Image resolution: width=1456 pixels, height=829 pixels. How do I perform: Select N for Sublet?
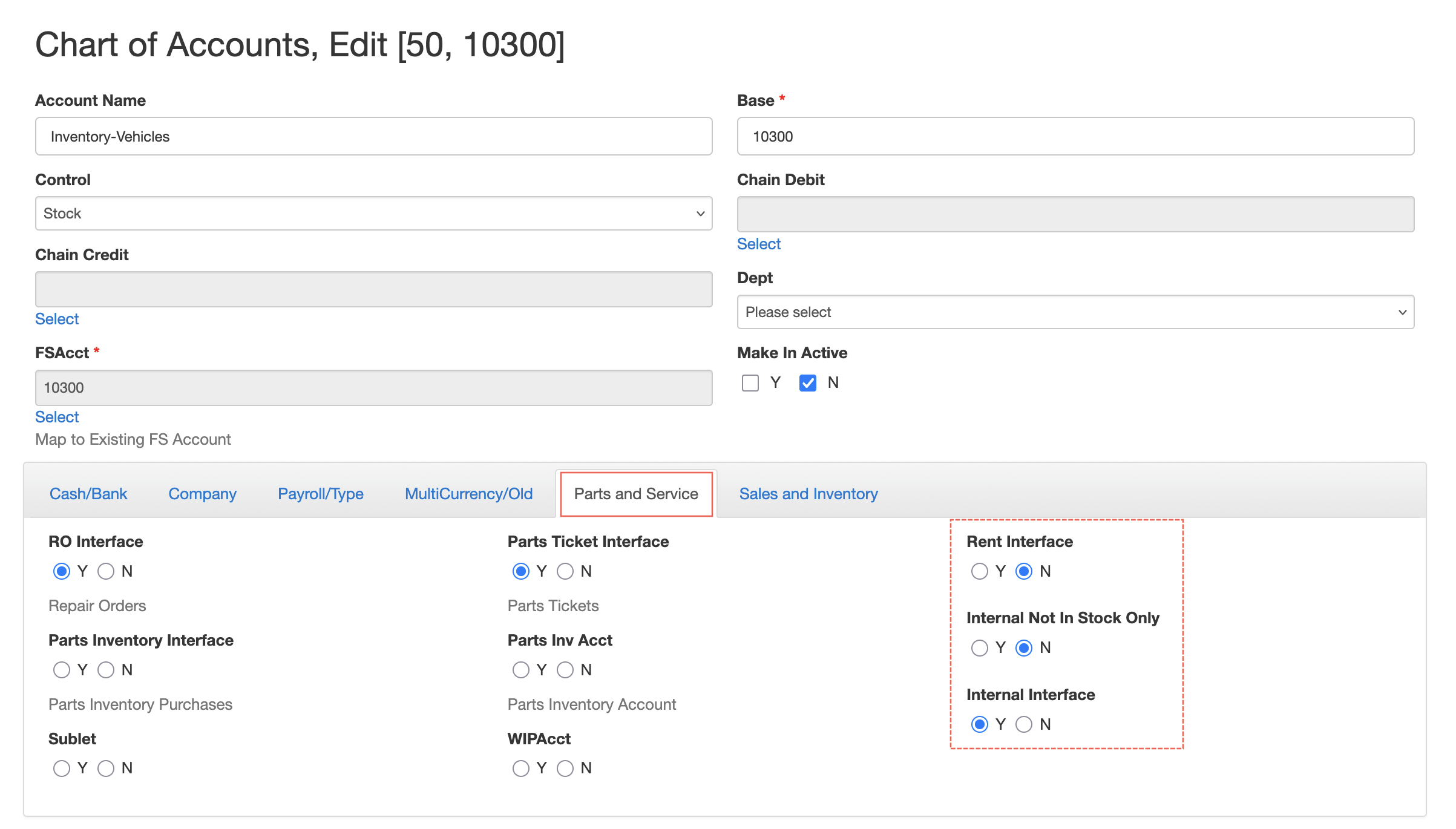(106, 768)
